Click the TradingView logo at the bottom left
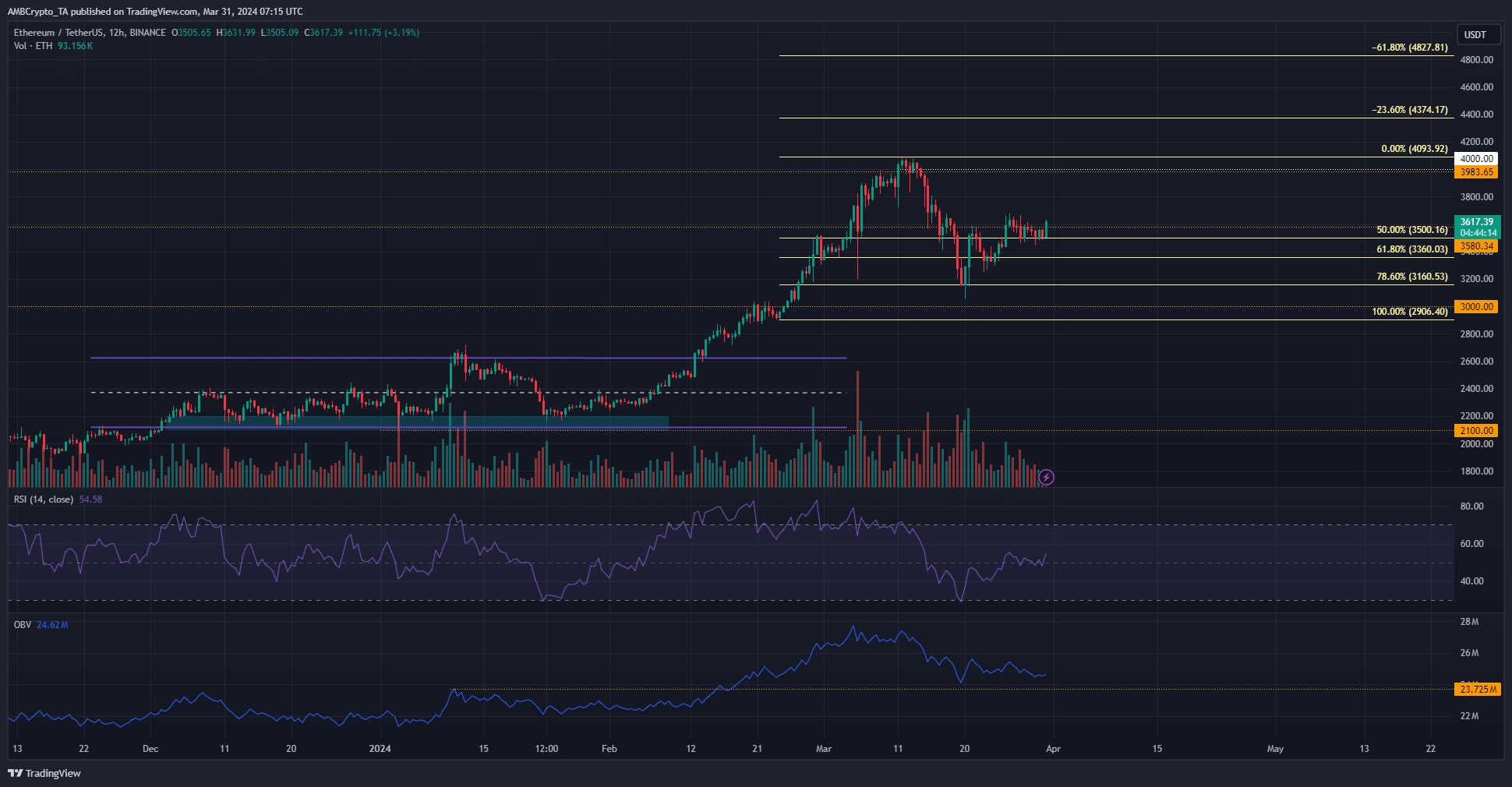This screenshot has height=787, width=1512. coord(44,773)
